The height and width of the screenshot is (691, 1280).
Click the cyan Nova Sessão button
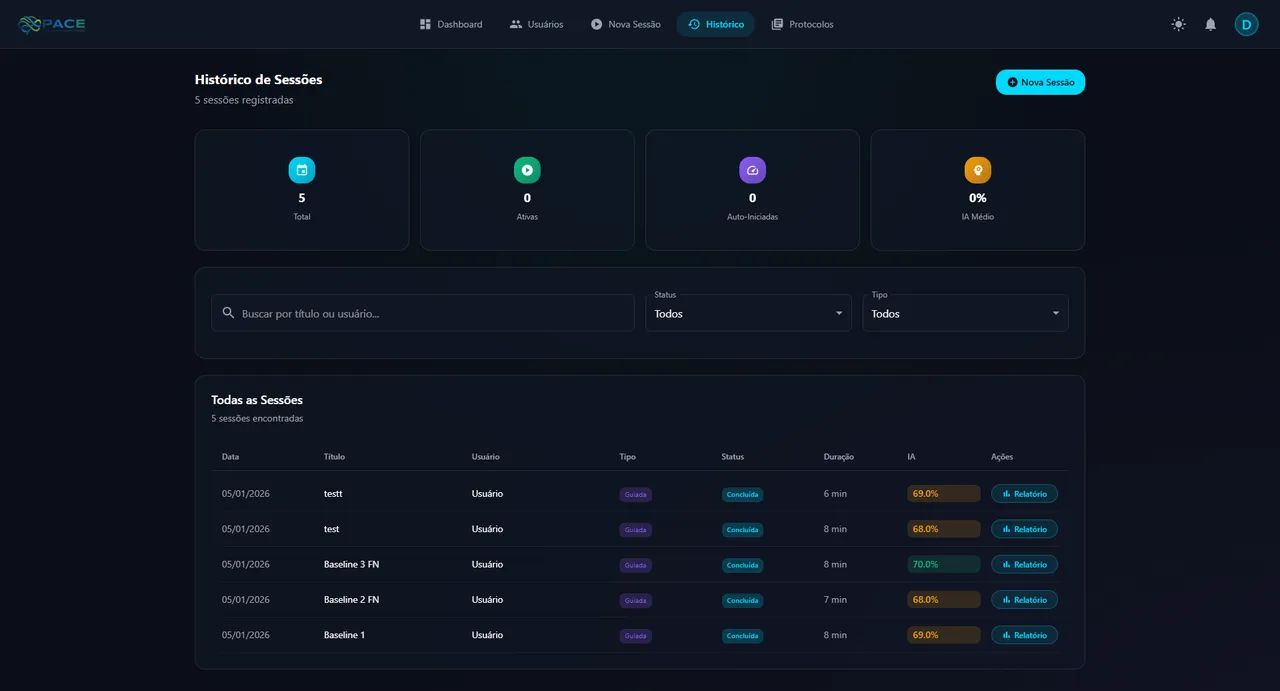[1040, 82]
